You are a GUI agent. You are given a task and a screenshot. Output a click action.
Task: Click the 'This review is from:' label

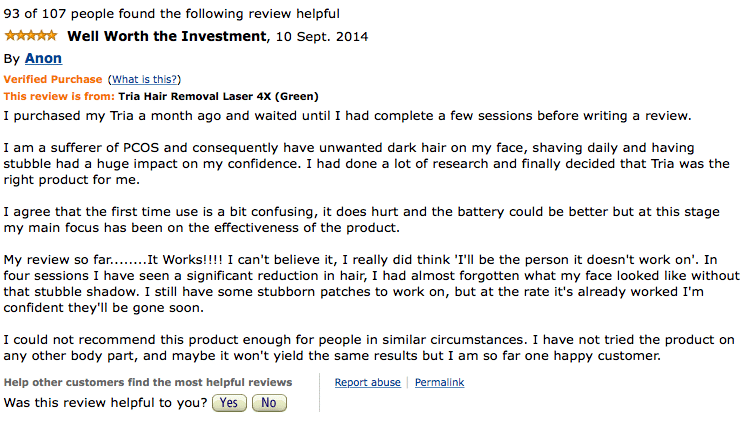[x=59, y=96]
